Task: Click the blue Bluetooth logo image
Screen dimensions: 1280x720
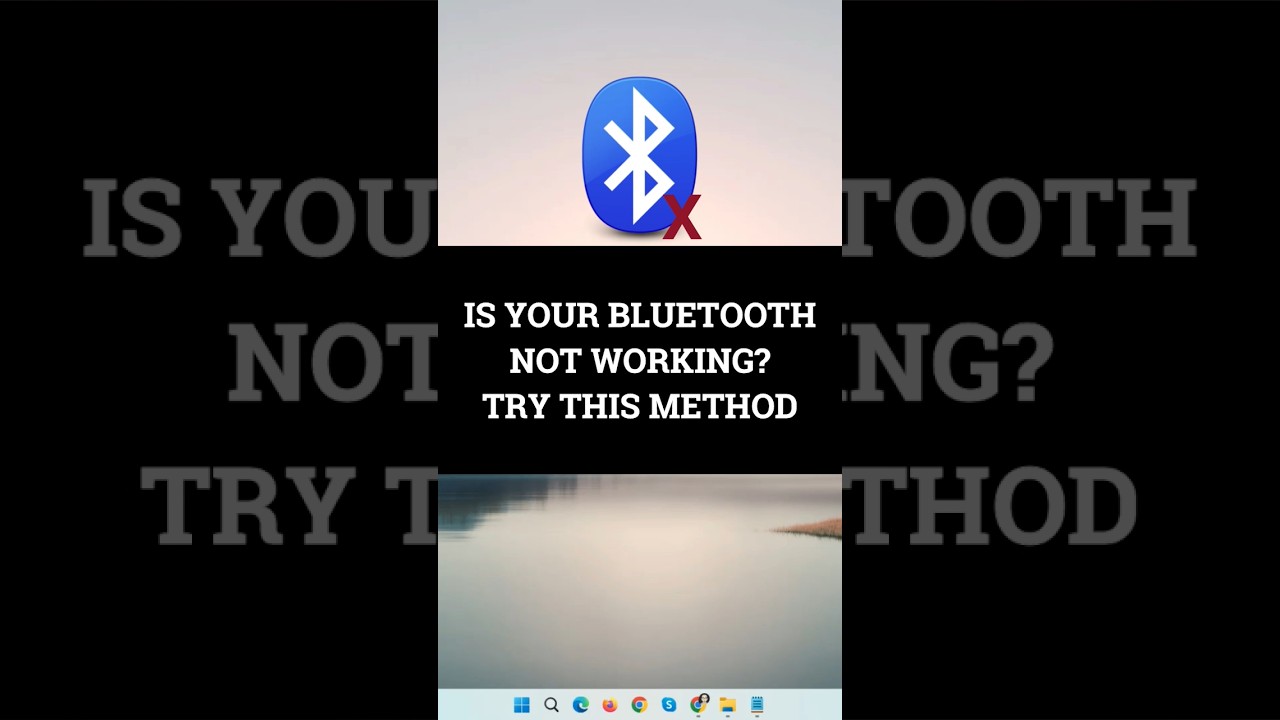Action: click(639, 157)
